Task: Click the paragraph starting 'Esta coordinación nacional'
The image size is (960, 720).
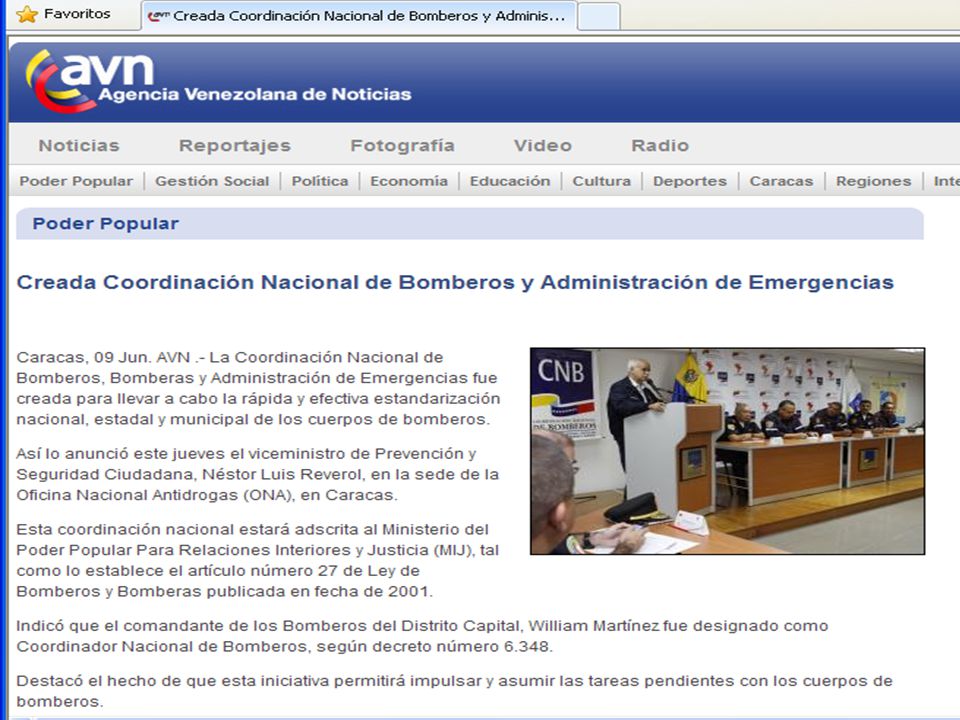Action: [x=258, y=560]
